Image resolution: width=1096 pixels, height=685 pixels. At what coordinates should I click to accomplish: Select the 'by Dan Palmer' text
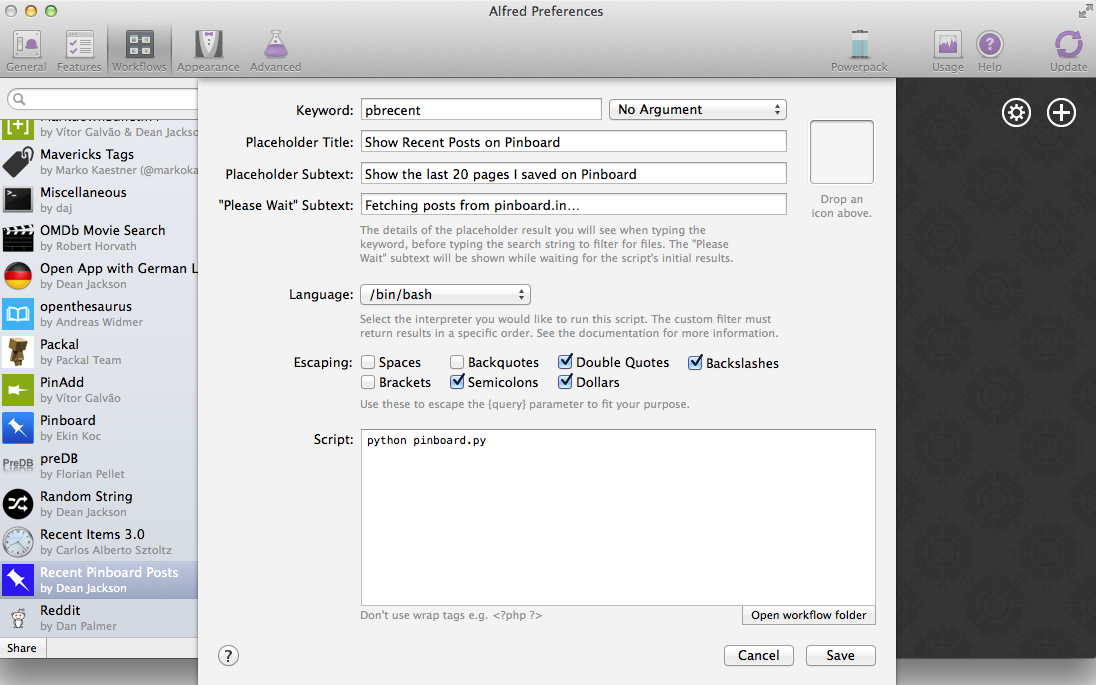78,626
